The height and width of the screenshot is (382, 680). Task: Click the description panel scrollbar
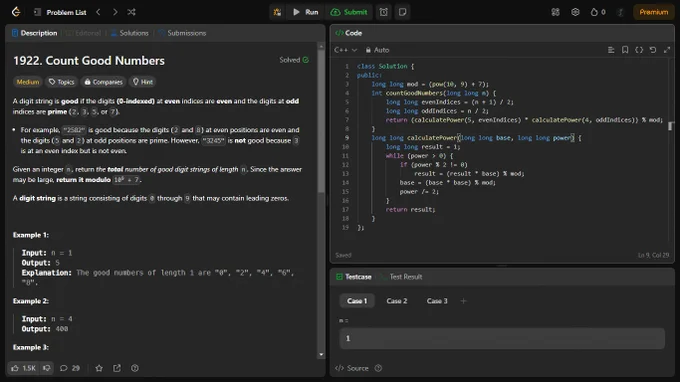(x=321, y=121)
